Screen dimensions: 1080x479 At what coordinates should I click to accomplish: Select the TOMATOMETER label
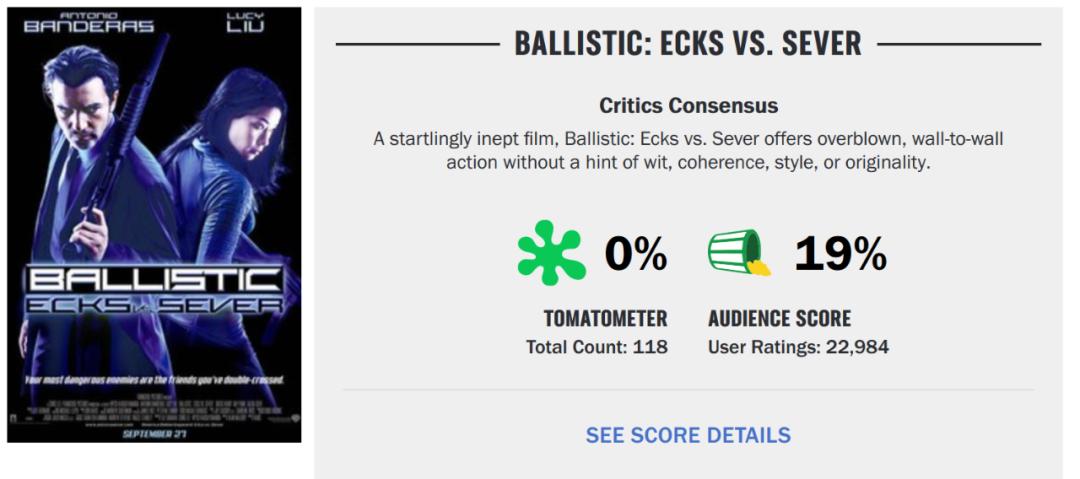pos(605,319)
